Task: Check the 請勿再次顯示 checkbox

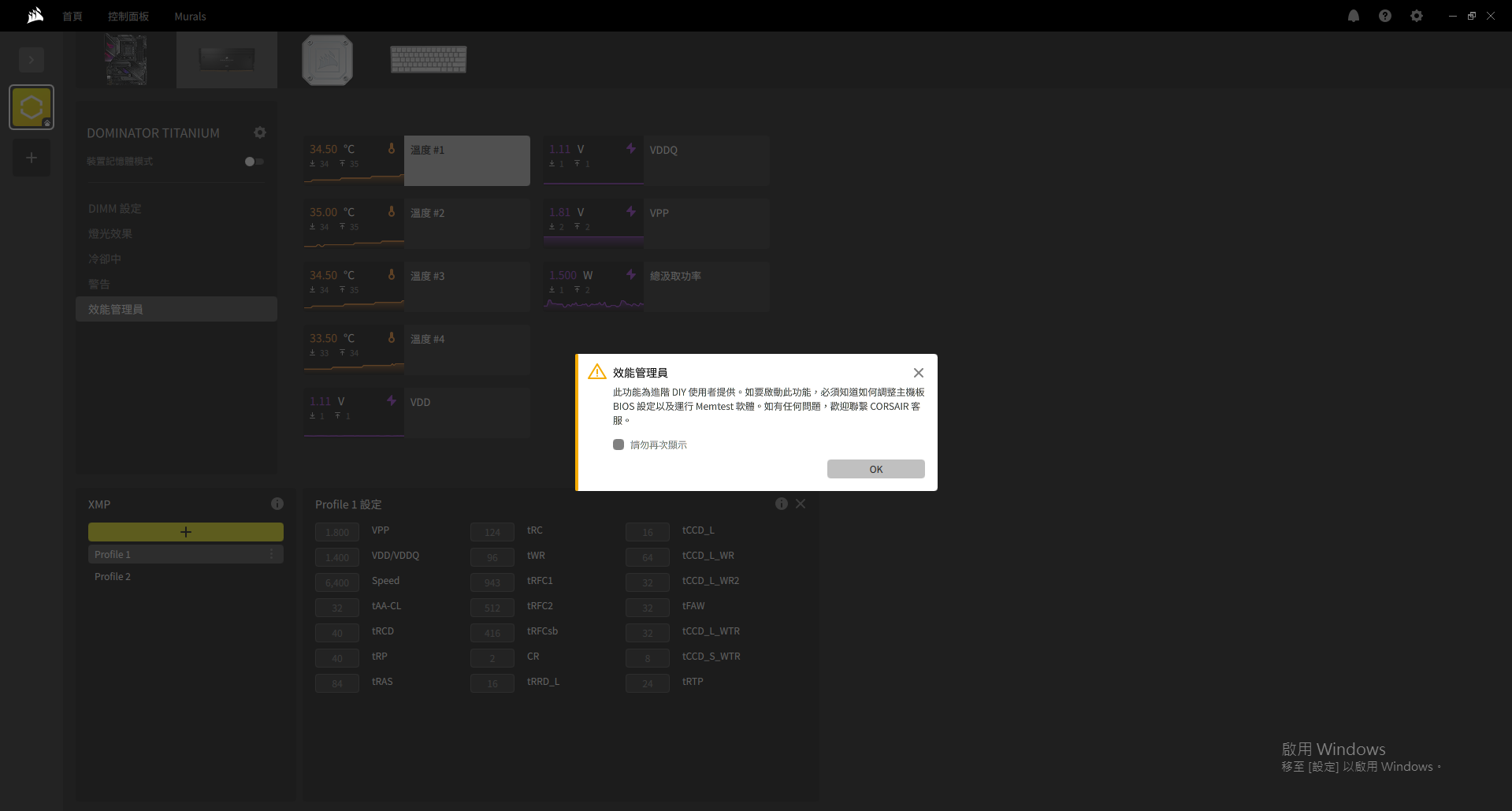Action: 619,445
